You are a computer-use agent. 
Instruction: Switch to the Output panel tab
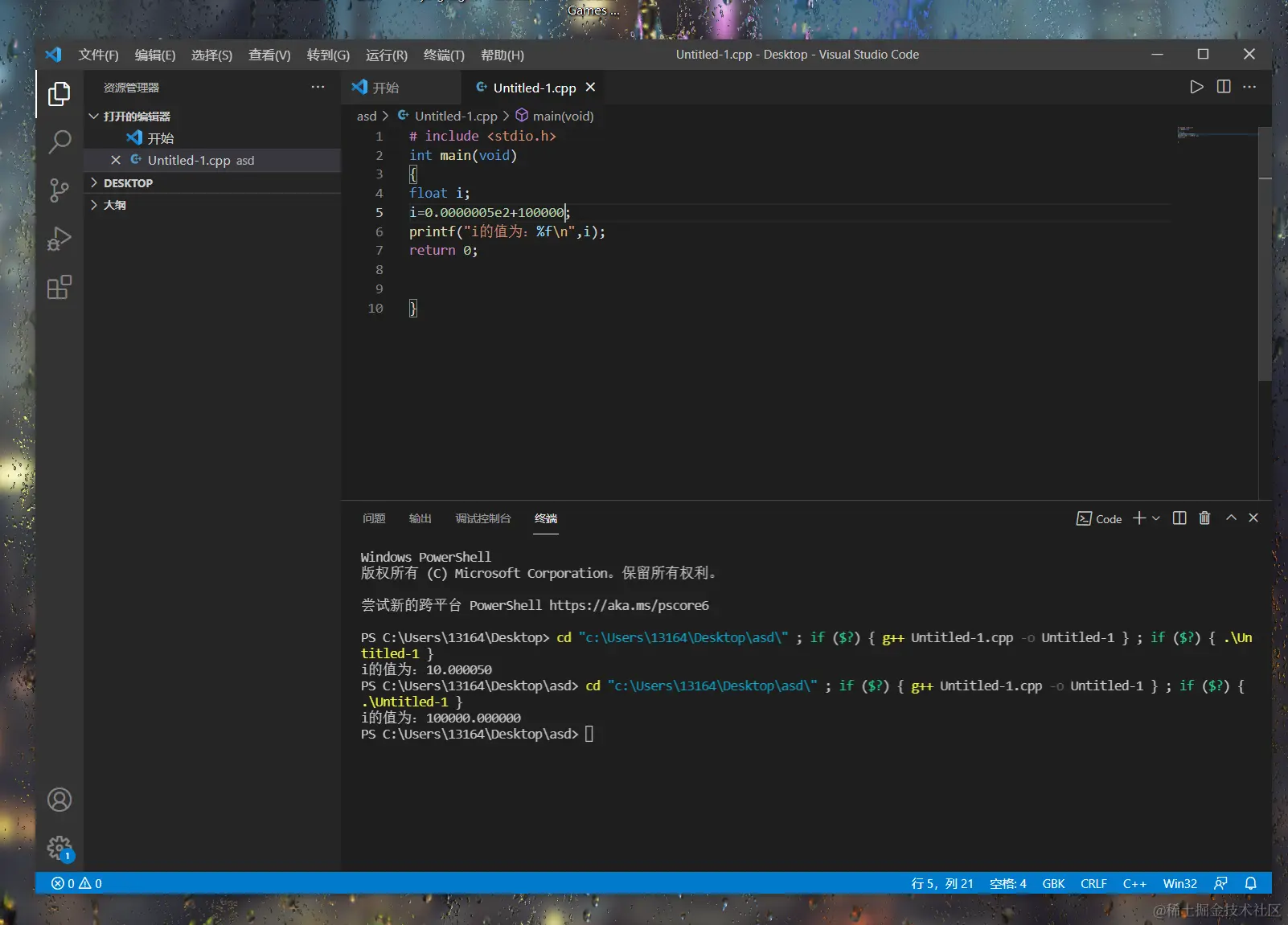coord(420,518)
